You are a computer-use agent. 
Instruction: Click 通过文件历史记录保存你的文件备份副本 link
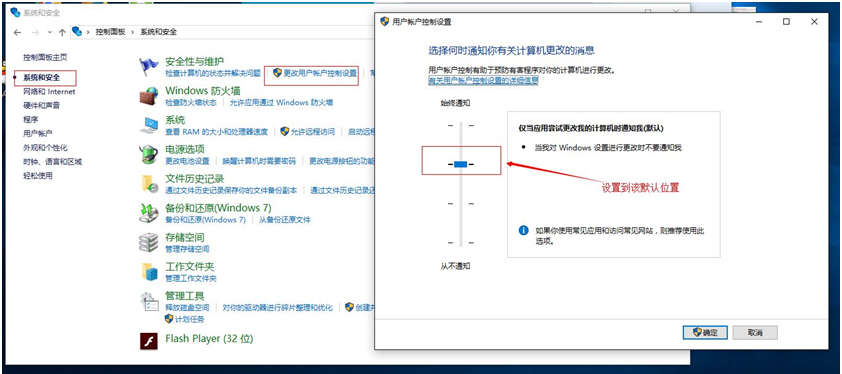tap(231, 190)
